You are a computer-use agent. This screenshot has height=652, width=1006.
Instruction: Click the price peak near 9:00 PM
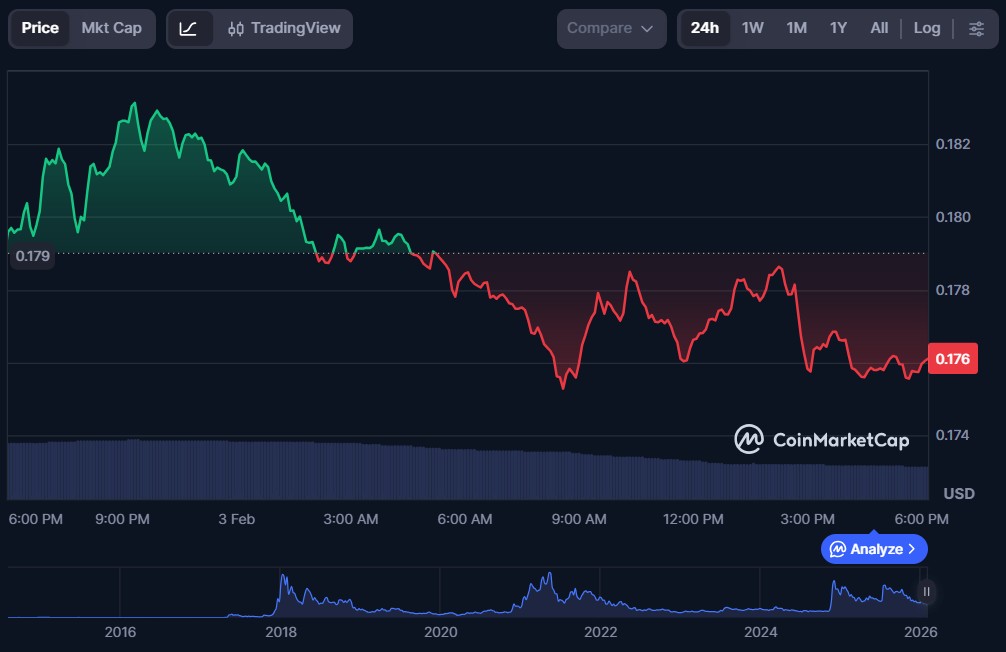[133, 104]
